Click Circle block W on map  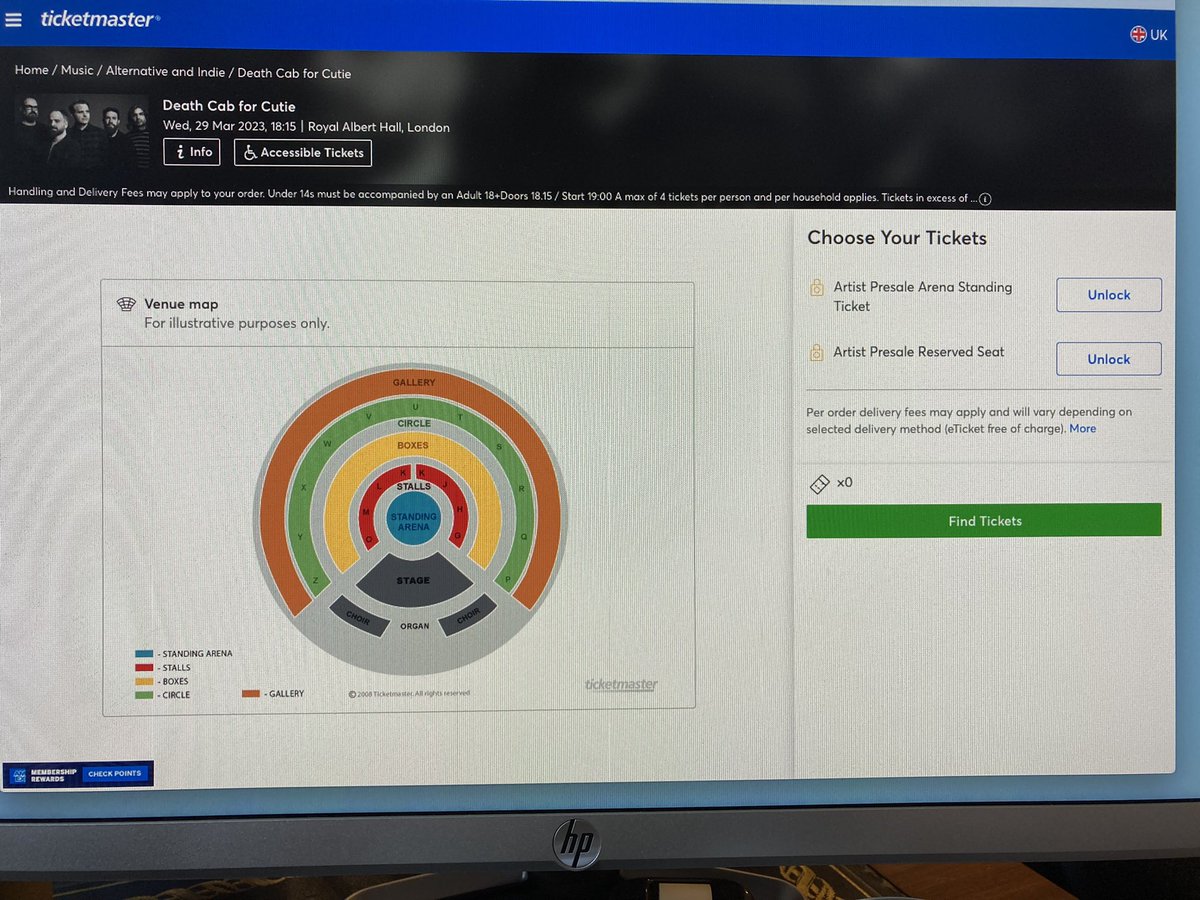pyautogui.click(x=327, y=443)
